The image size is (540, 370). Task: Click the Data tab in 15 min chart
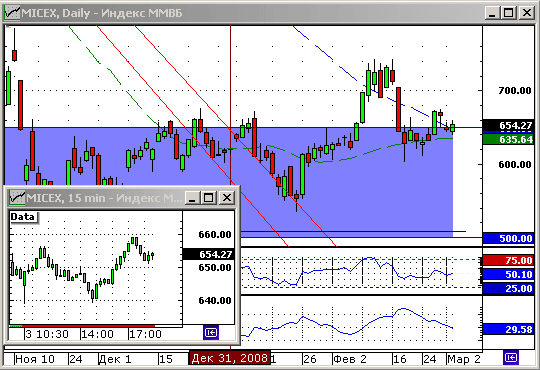point(23,217)
